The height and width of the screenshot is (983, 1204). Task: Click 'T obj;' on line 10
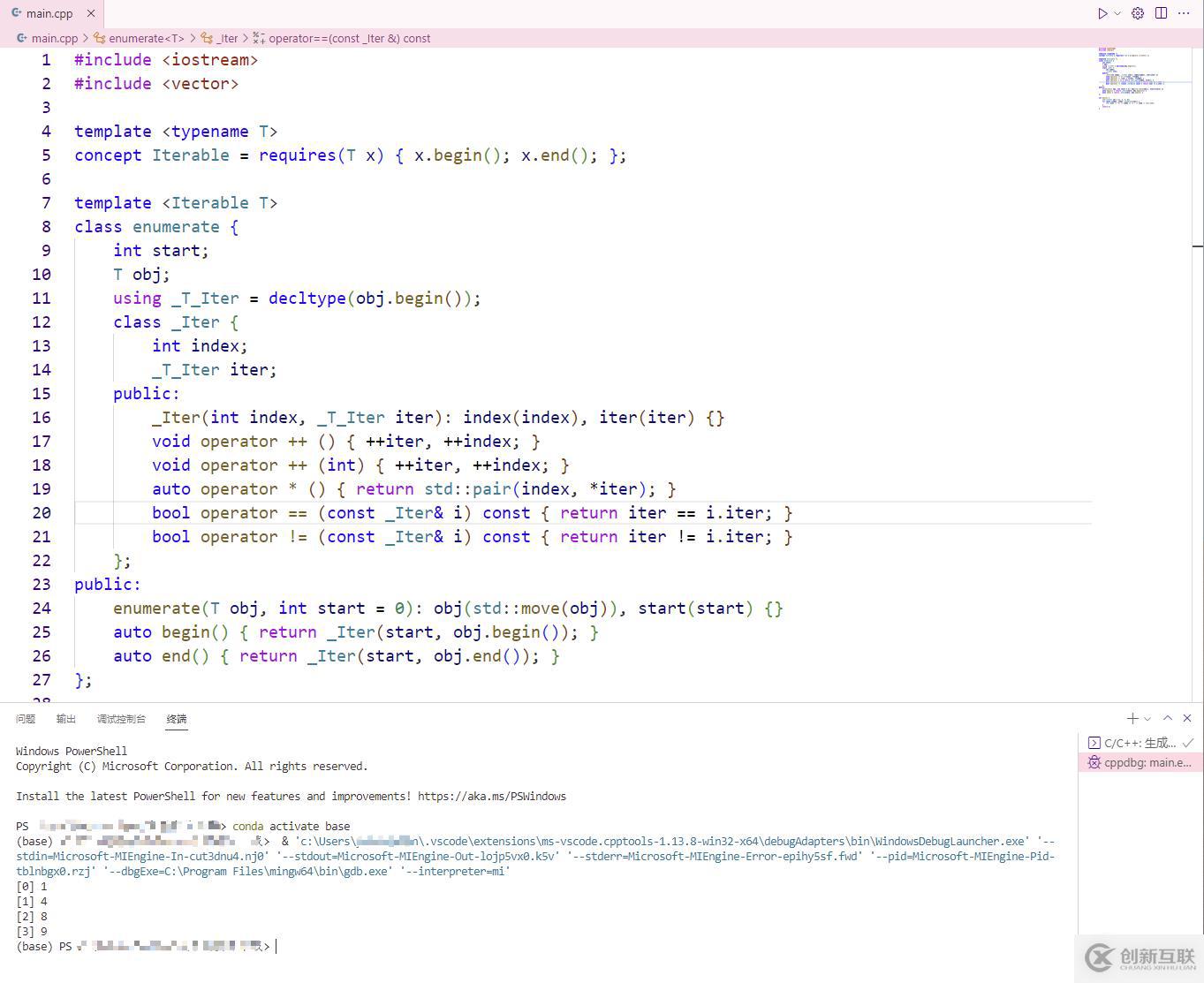click(142, 275)
